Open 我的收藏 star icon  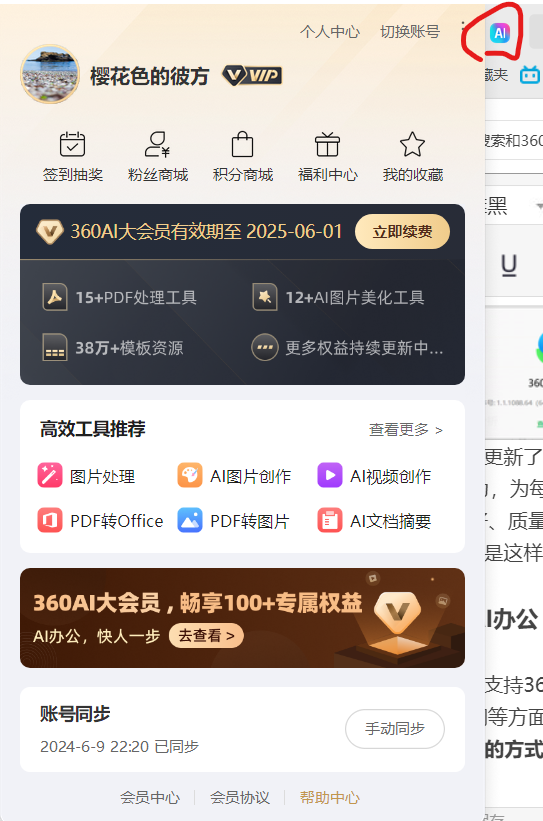pos(412,144)
